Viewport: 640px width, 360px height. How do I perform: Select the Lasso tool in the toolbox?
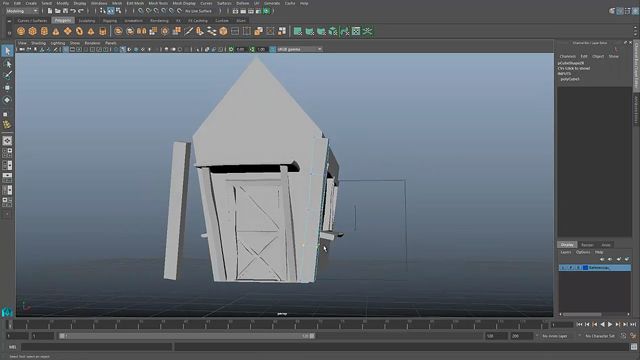pyautogui.click(x=7, y=64)
